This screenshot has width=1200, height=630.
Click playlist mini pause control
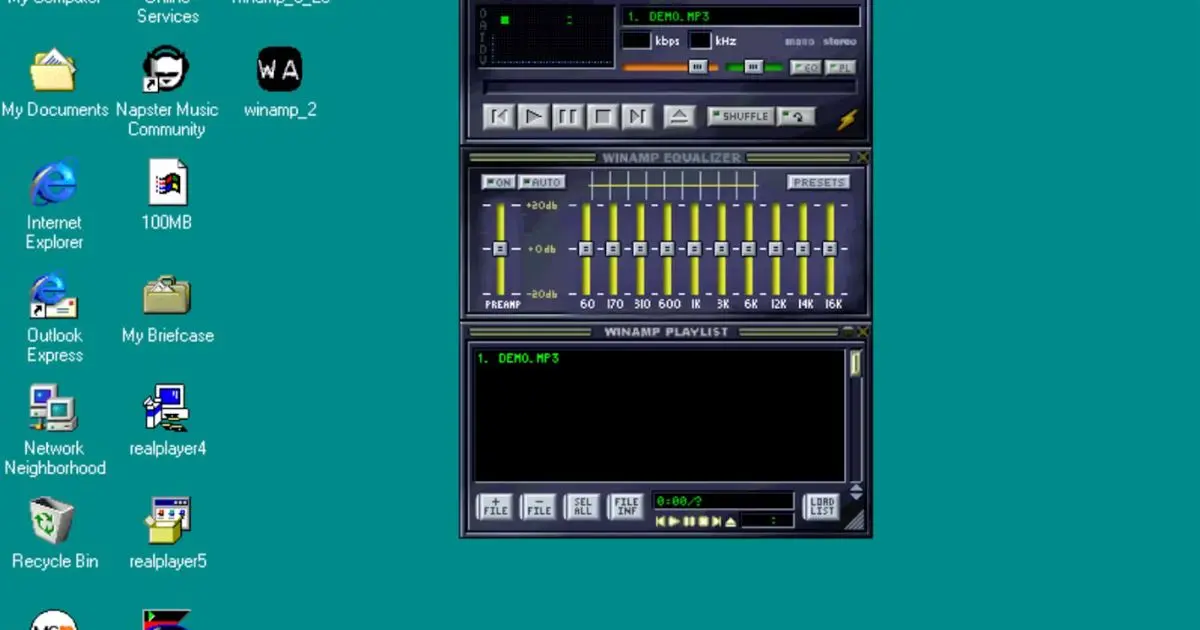point(688,521)
